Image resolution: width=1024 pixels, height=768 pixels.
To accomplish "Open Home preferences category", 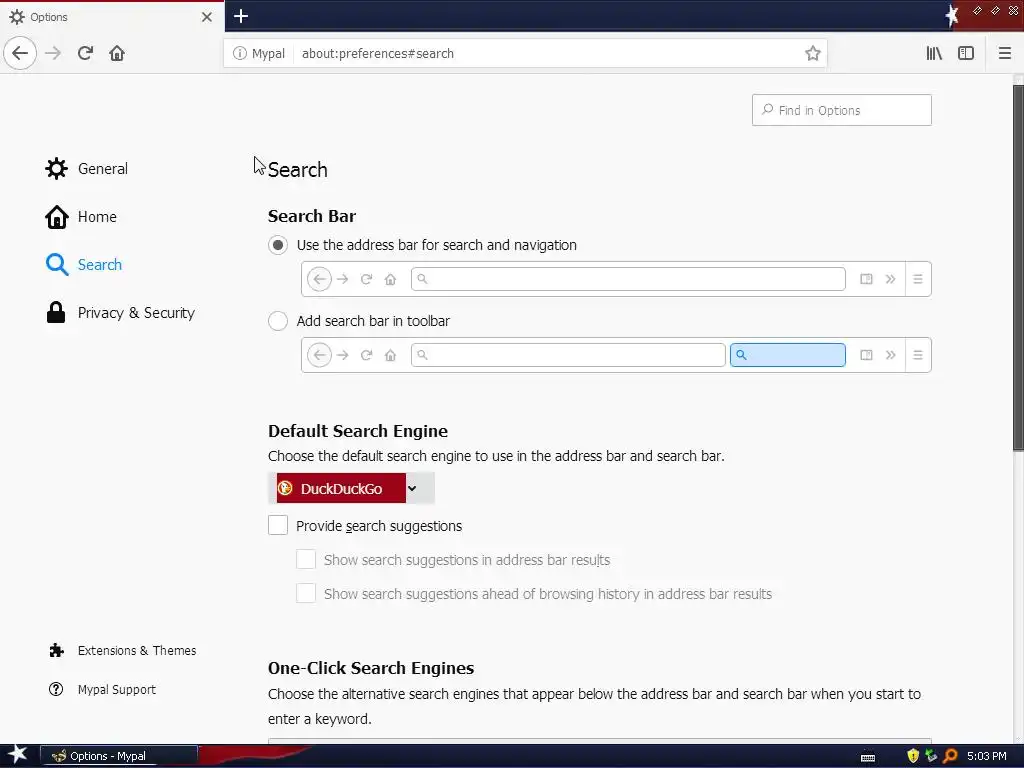I will click(81, 217).
